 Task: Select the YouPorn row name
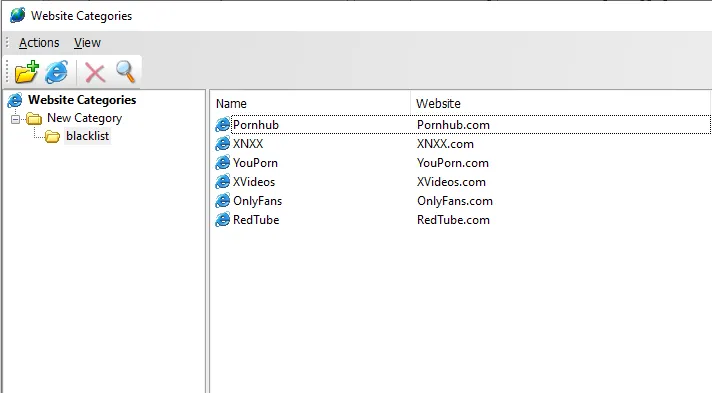255,163
